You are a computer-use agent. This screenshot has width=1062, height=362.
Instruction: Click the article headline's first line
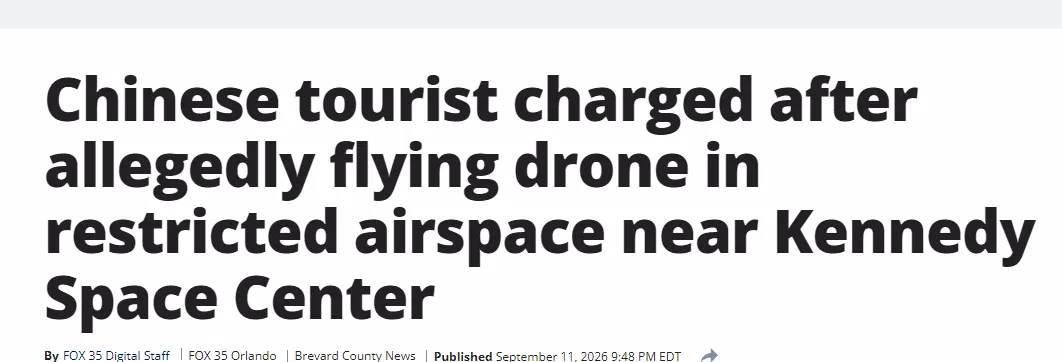tap(481, 100)
